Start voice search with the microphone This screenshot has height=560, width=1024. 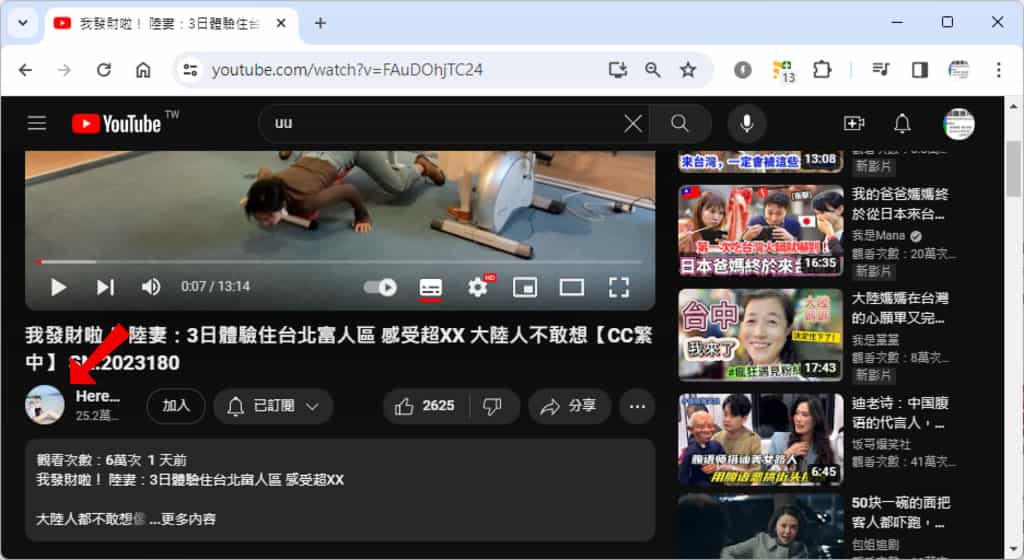pos(746,123)
